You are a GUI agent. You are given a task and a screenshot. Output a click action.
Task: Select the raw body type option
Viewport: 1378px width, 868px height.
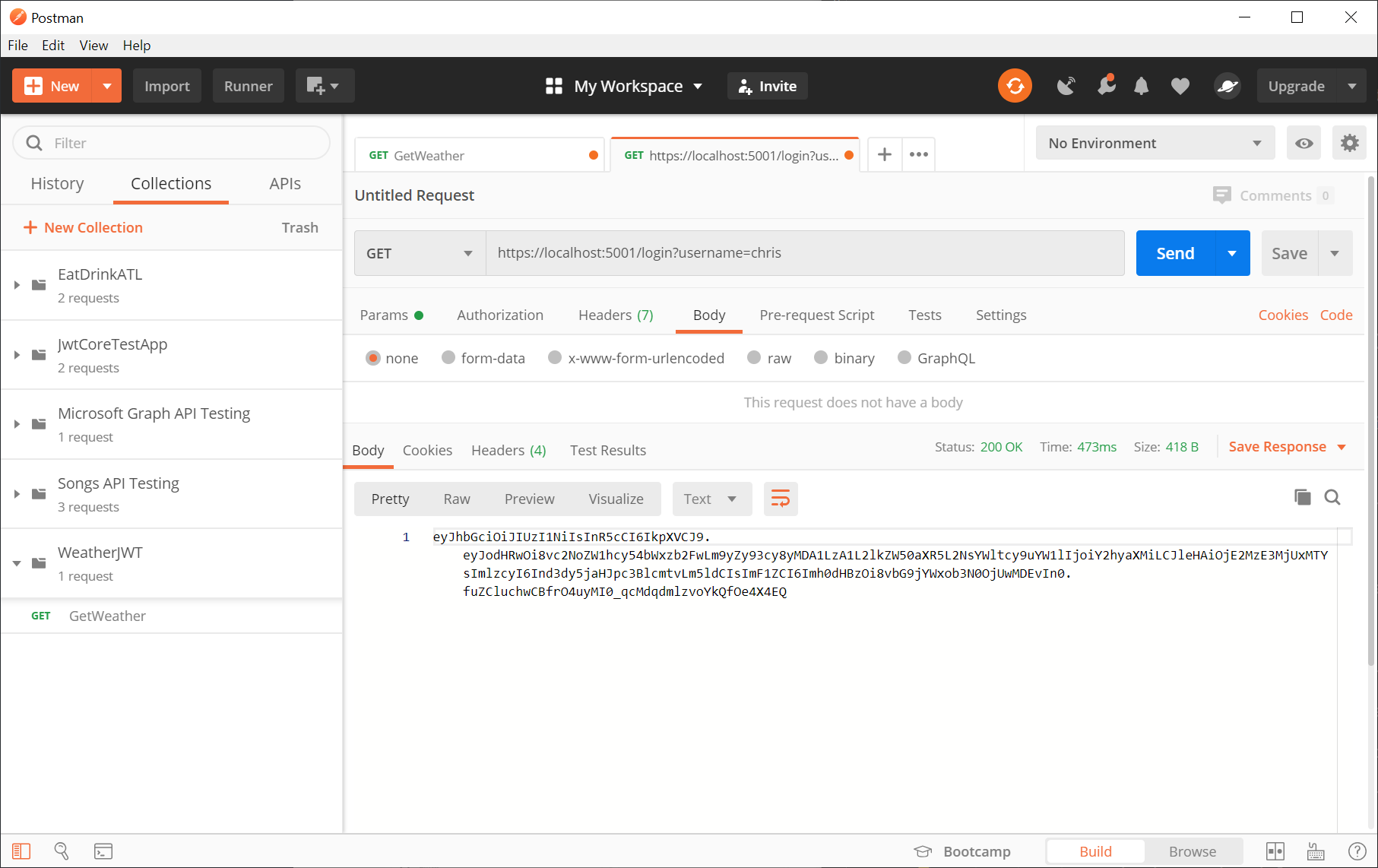click(754, 358)
